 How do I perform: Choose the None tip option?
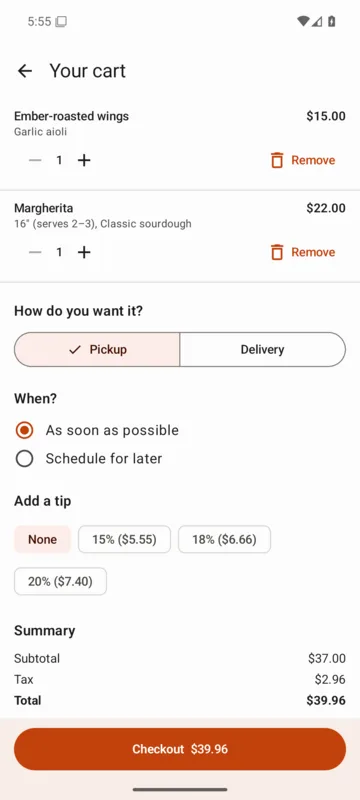(42, 539)
